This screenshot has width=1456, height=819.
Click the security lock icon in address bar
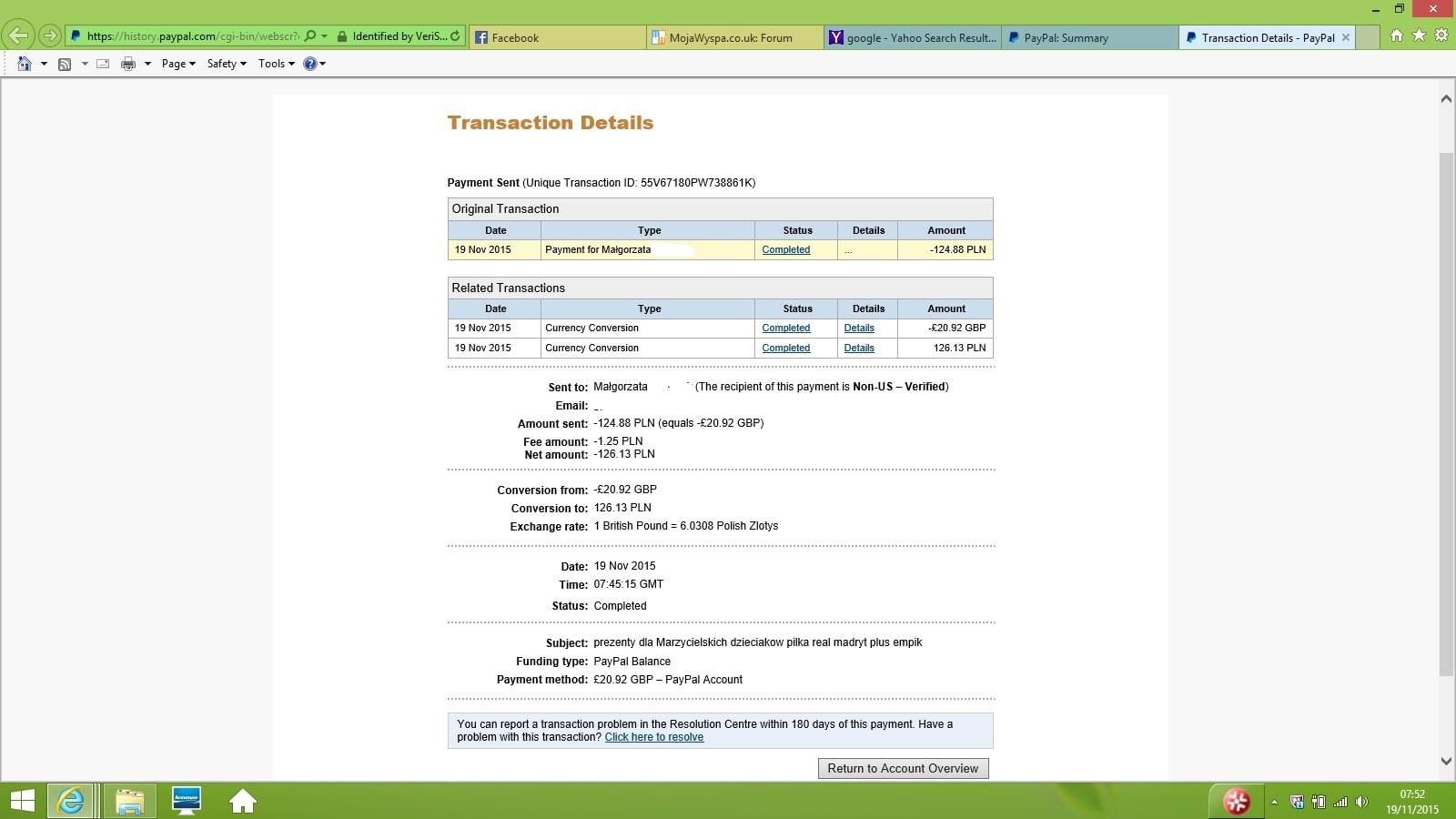(x=341, y=36)
